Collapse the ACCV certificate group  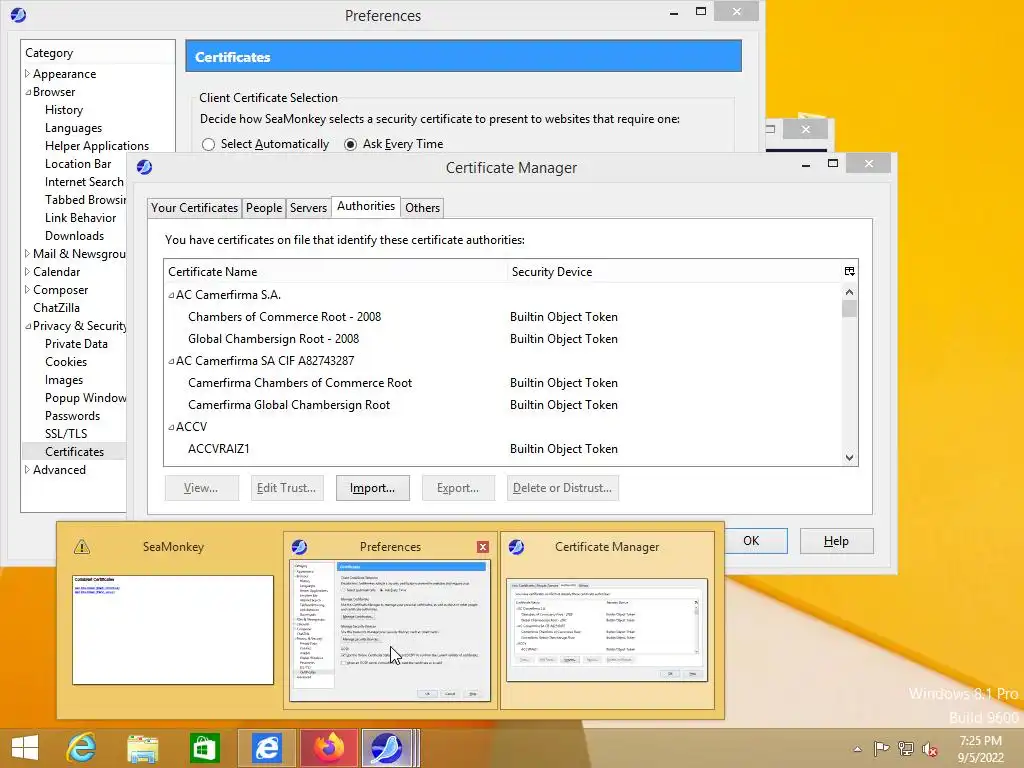tap(171, 427)
